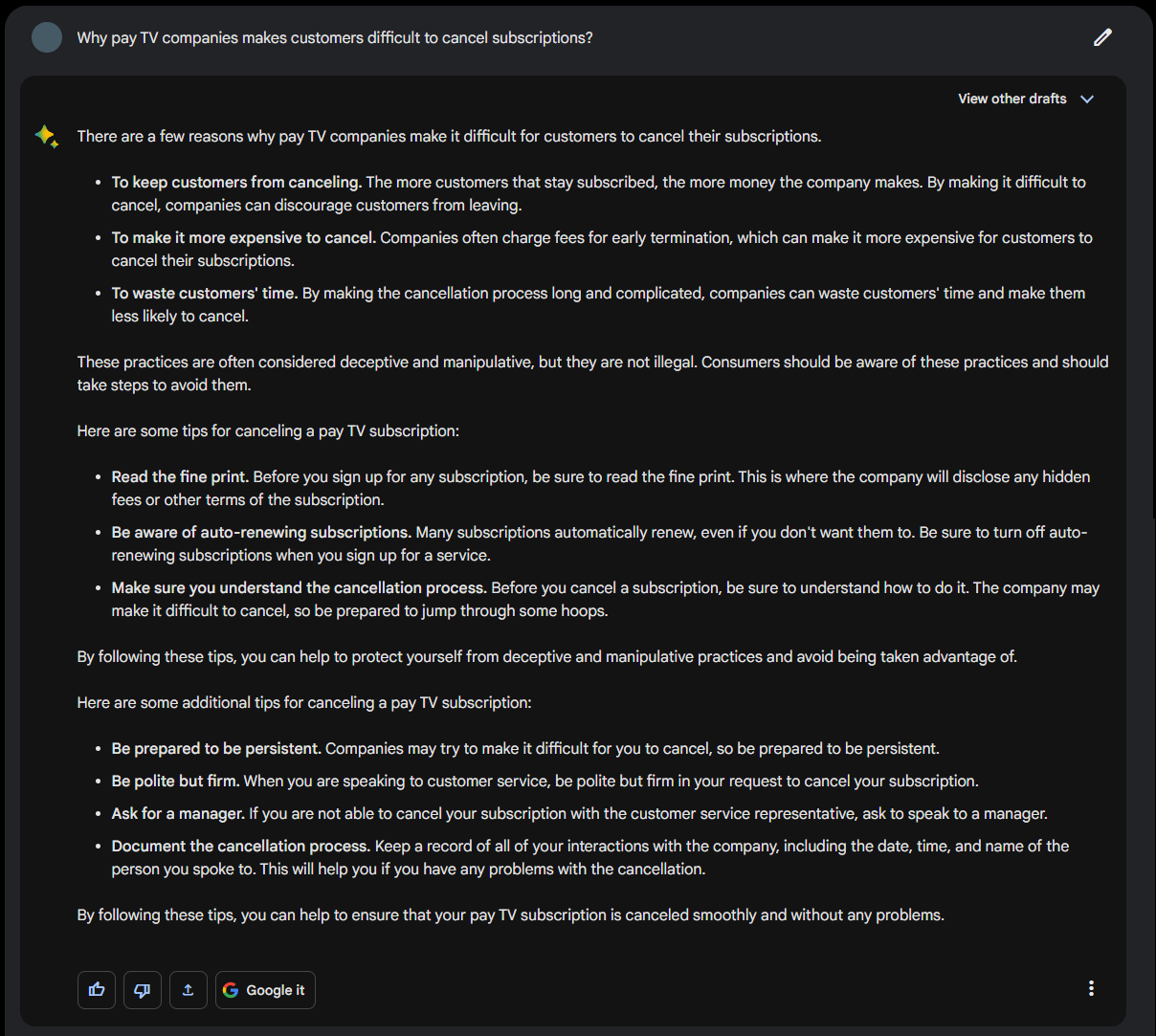The image size is (1156, 1036).
Task: Select the "To make it more expensive" bullet
Action: click(243, 237)
